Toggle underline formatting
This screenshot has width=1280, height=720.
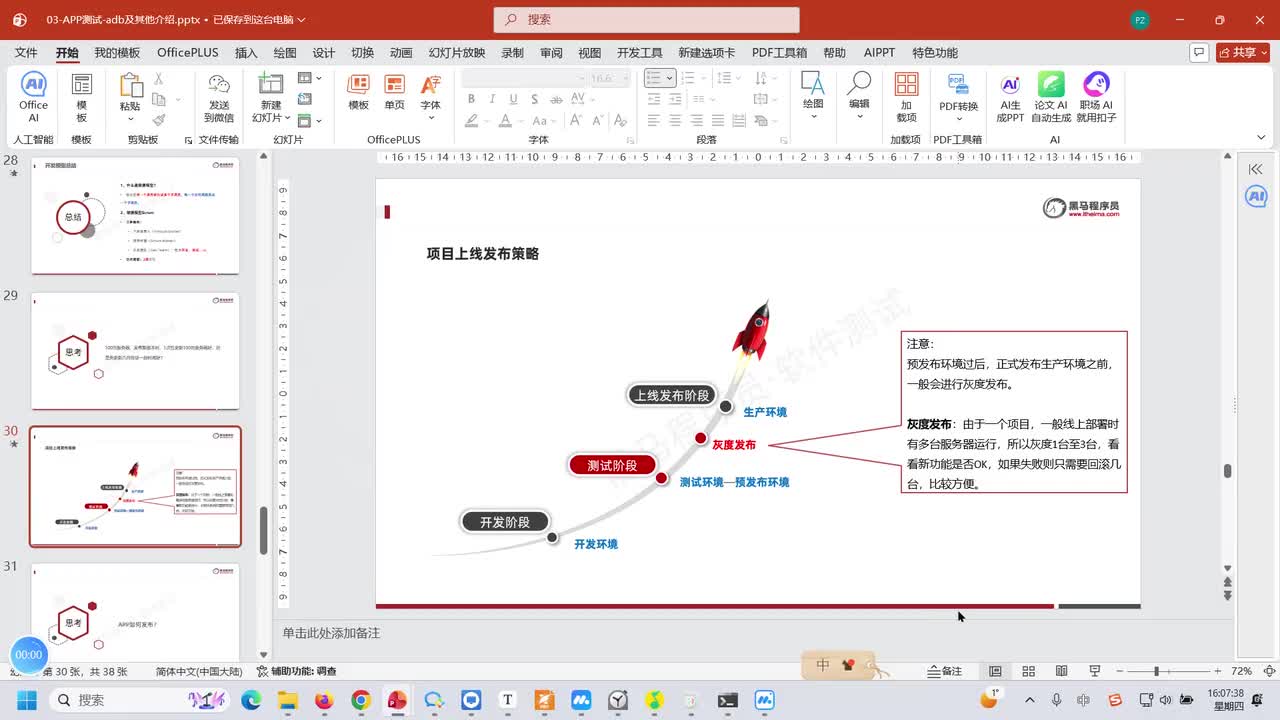click(x=513, y=99)
